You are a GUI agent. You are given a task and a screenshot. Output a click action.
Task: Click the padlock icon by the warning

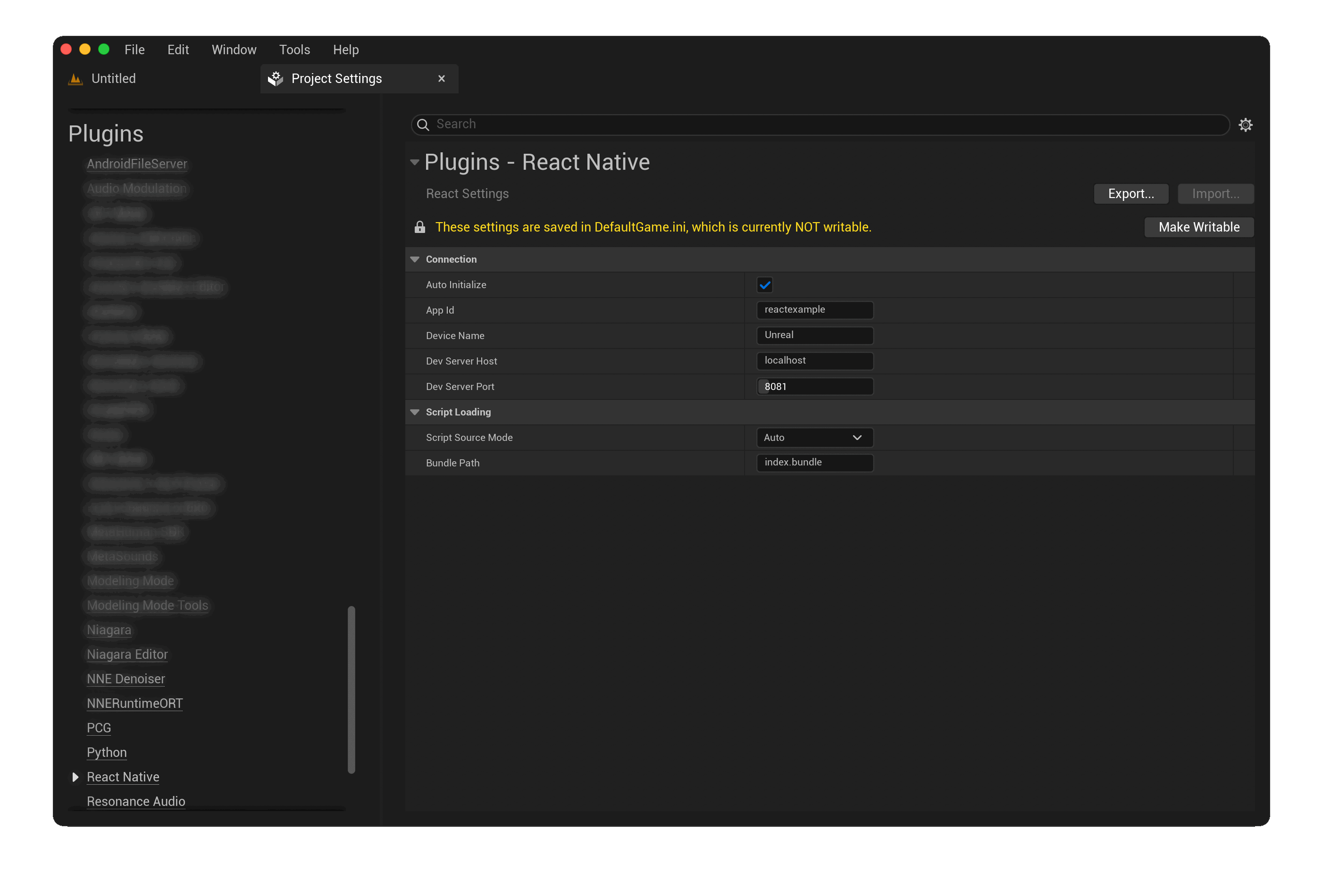click(x=419, y=227)
